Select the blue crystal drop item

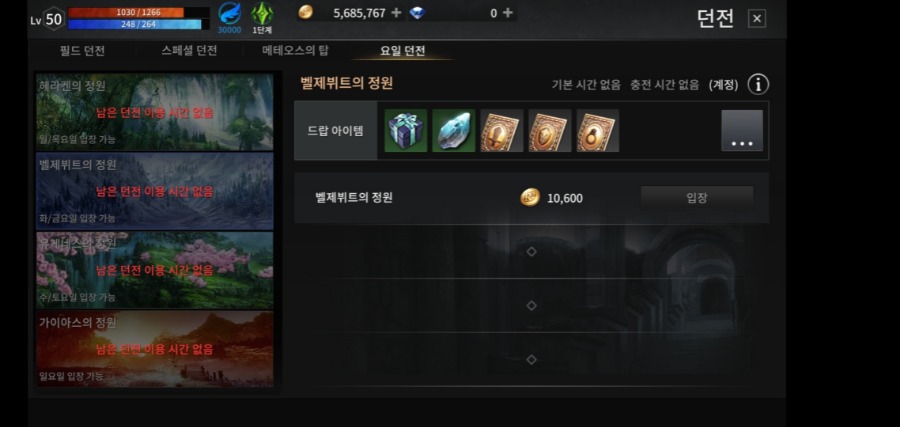453,130
